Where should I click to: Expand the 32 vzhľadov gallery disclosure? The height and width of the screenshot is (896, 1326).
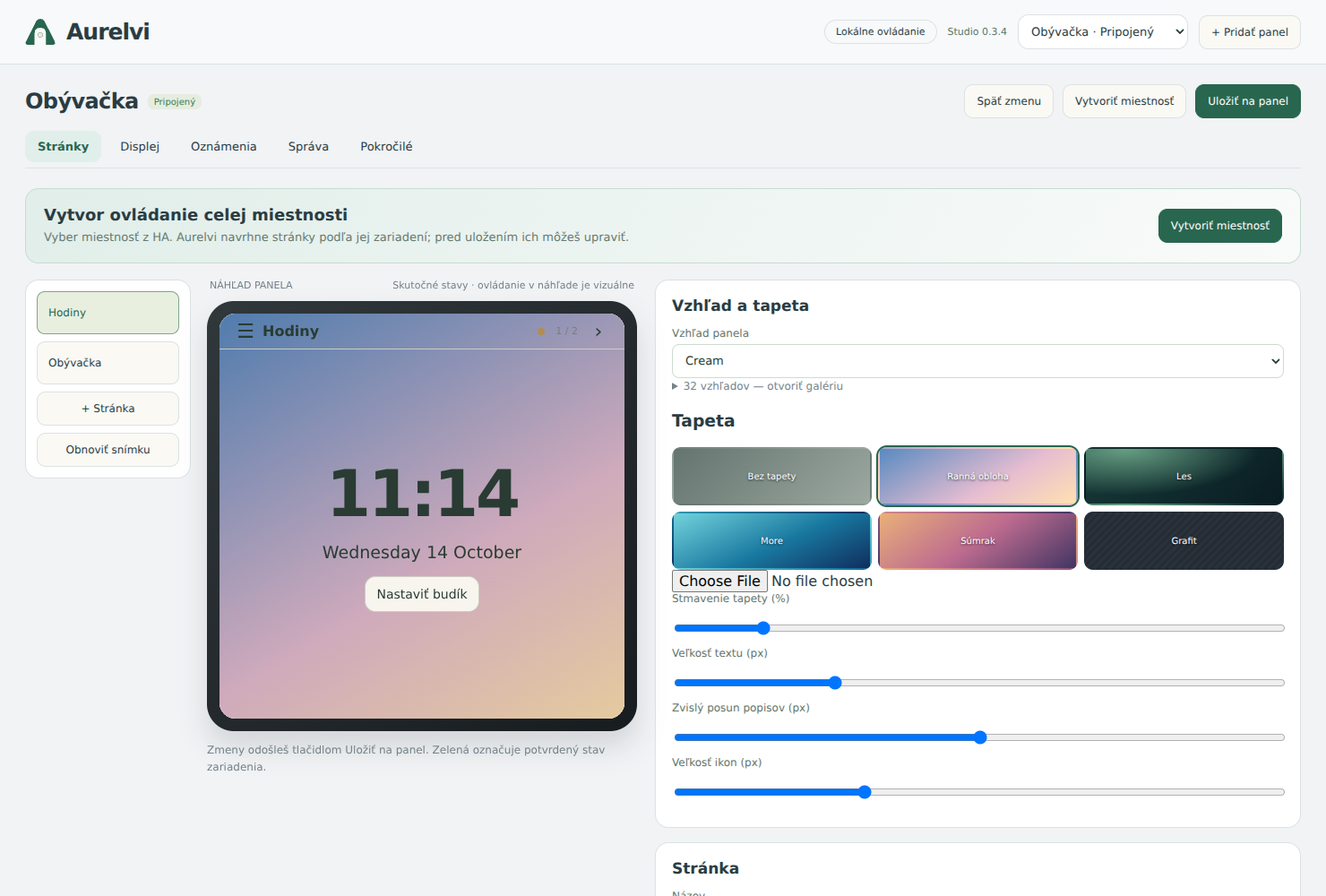click(x=758, y=386)
